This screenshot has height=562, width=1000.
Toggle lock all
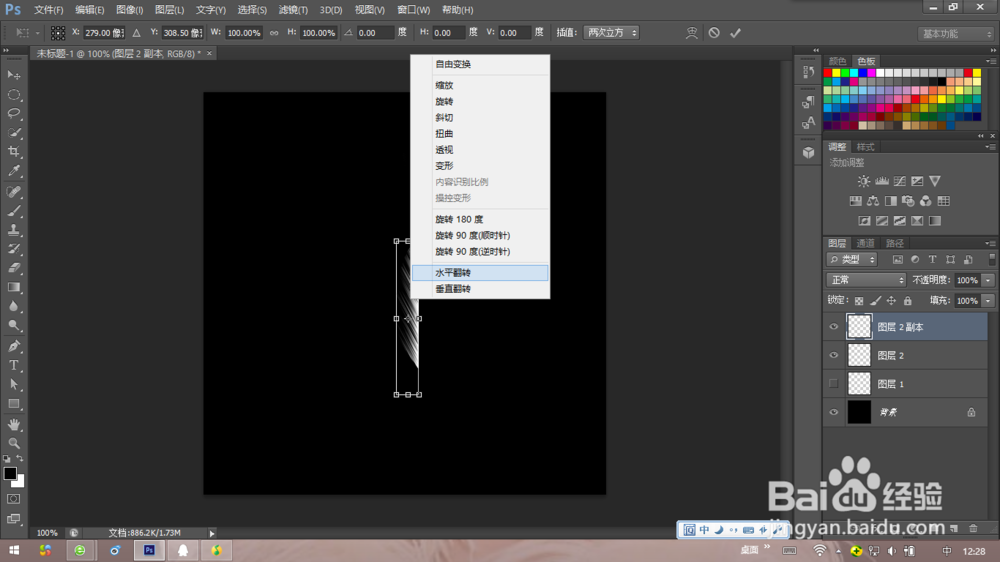[x=908, y=300]
